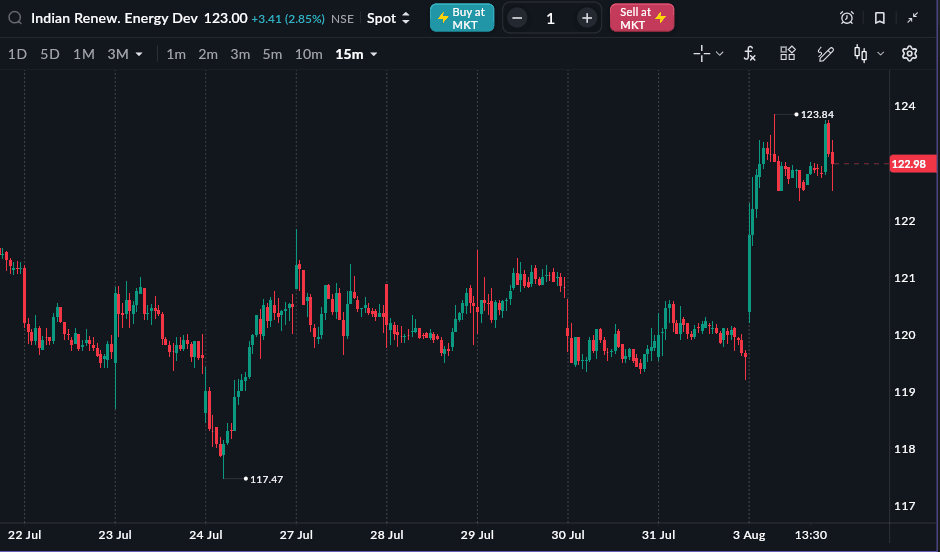Open chart layout templates icon

[x=788, y=54]
